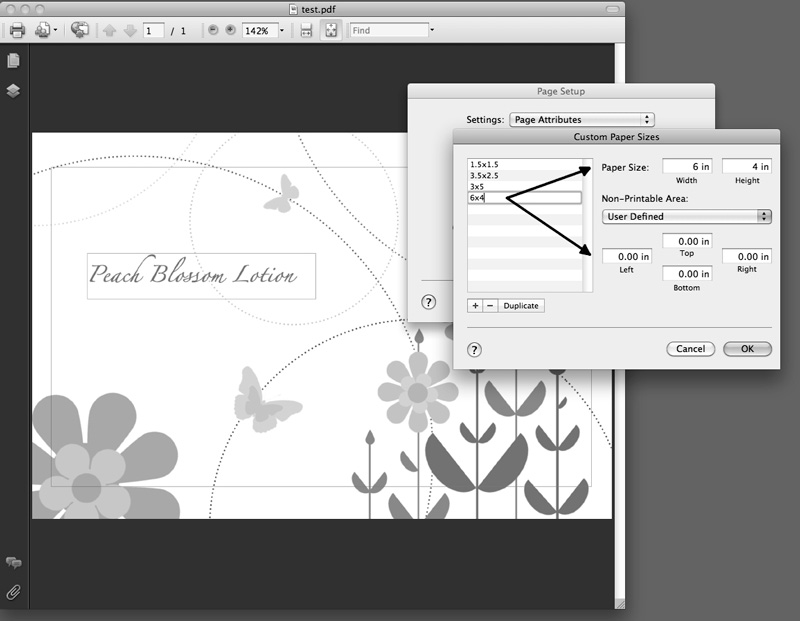Click the Find search field
The width and height of the screenshot is (800, 621).
pyautogui.click(x=389, y=30)
